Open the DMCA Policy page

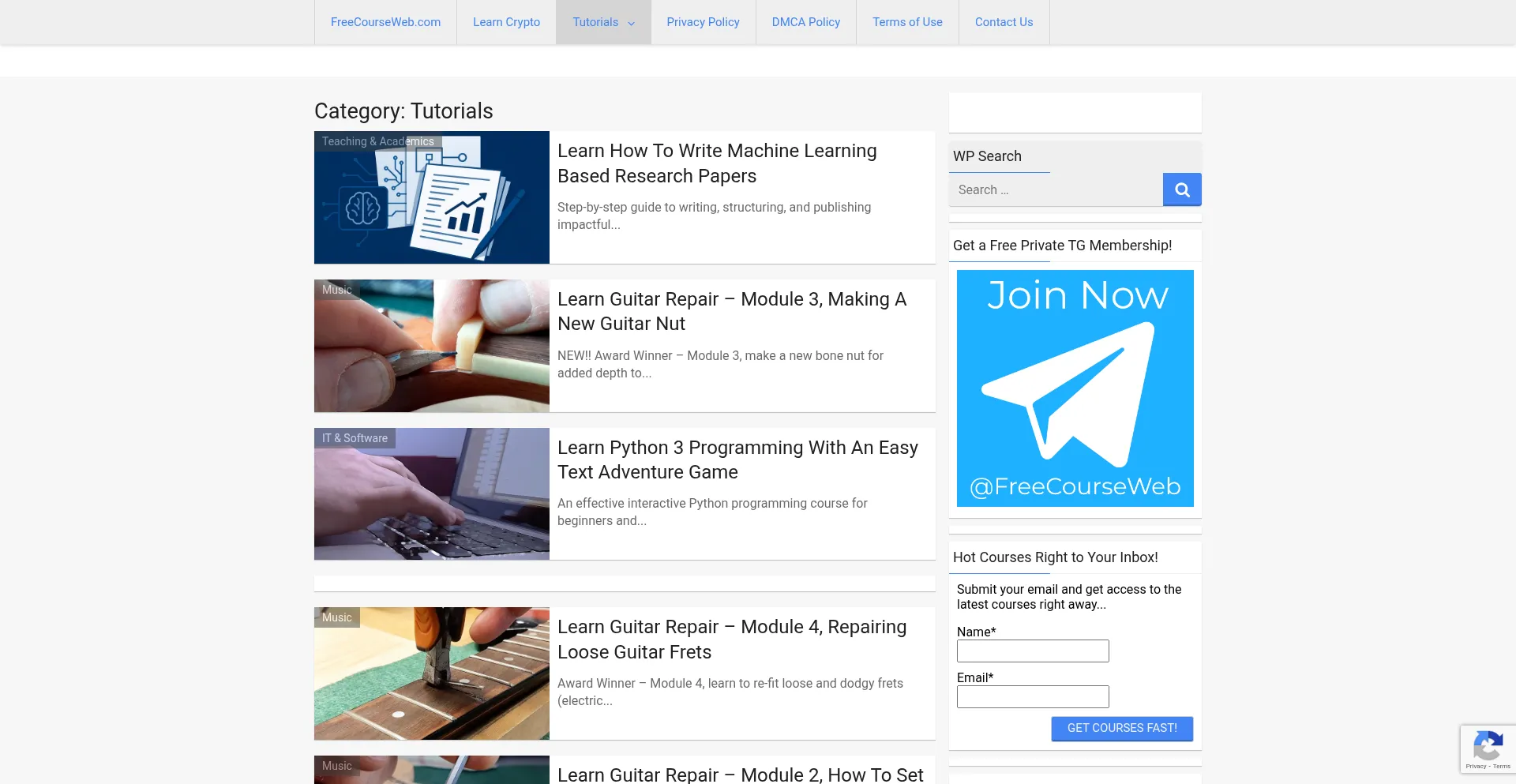pos(805,22)
